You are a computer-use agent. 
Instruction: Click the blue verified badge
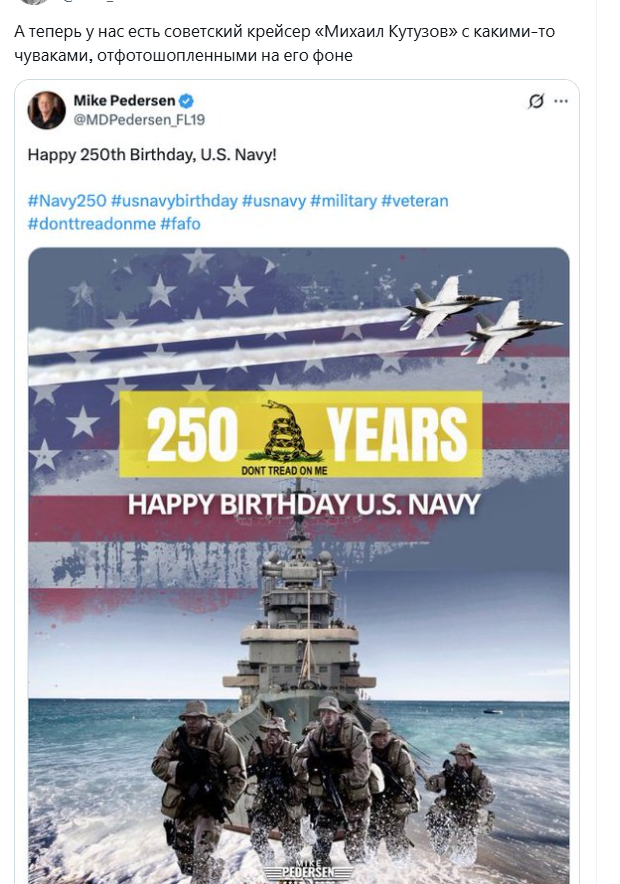pyautogui.click(x=186, y=101)
